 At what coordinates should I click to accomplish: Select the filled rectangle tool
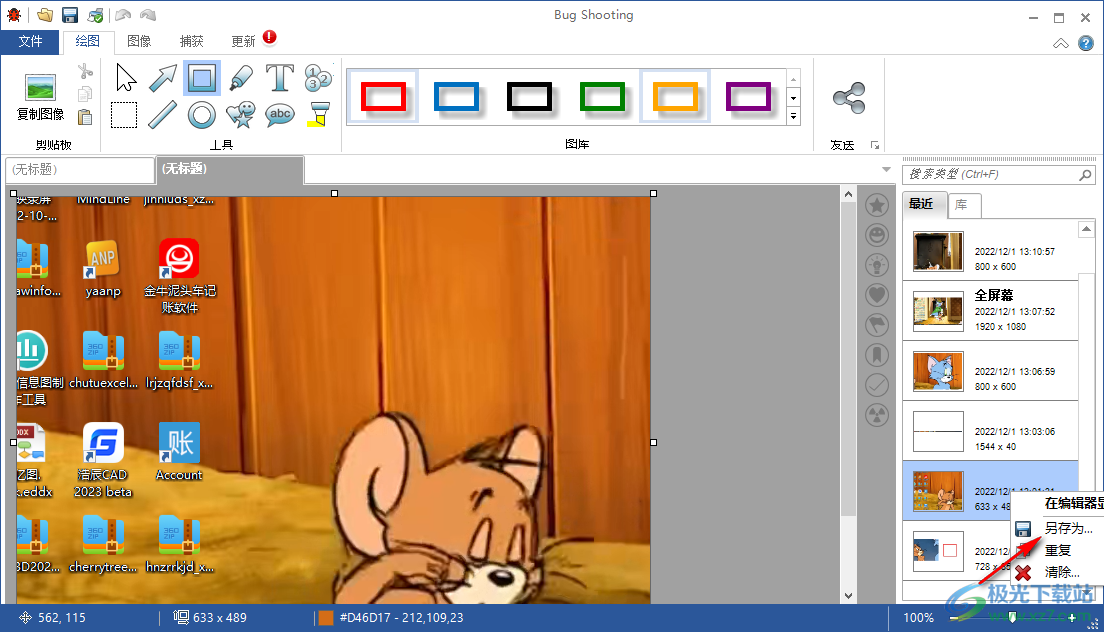point(202,78)
